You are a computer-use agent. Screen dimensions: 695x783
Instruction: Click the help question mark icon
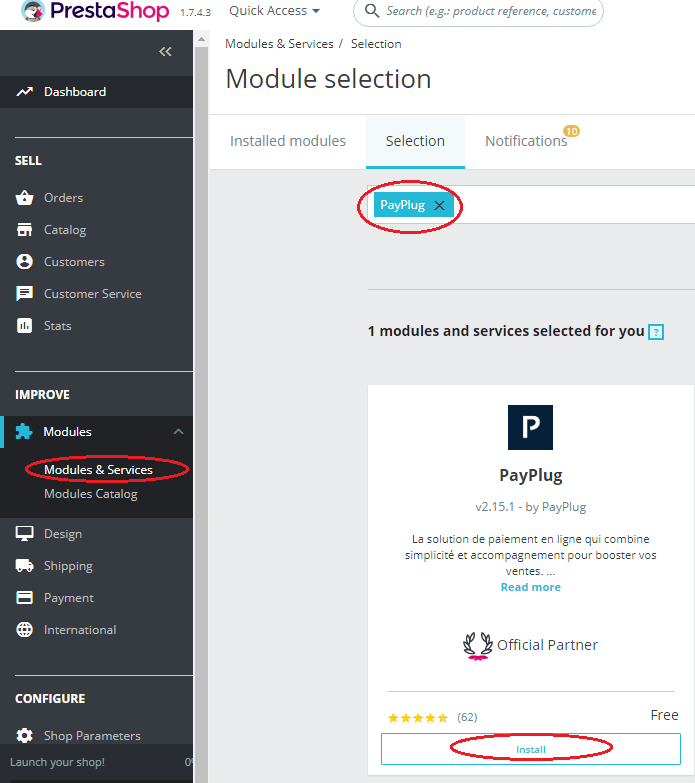(x=656, y=332)
